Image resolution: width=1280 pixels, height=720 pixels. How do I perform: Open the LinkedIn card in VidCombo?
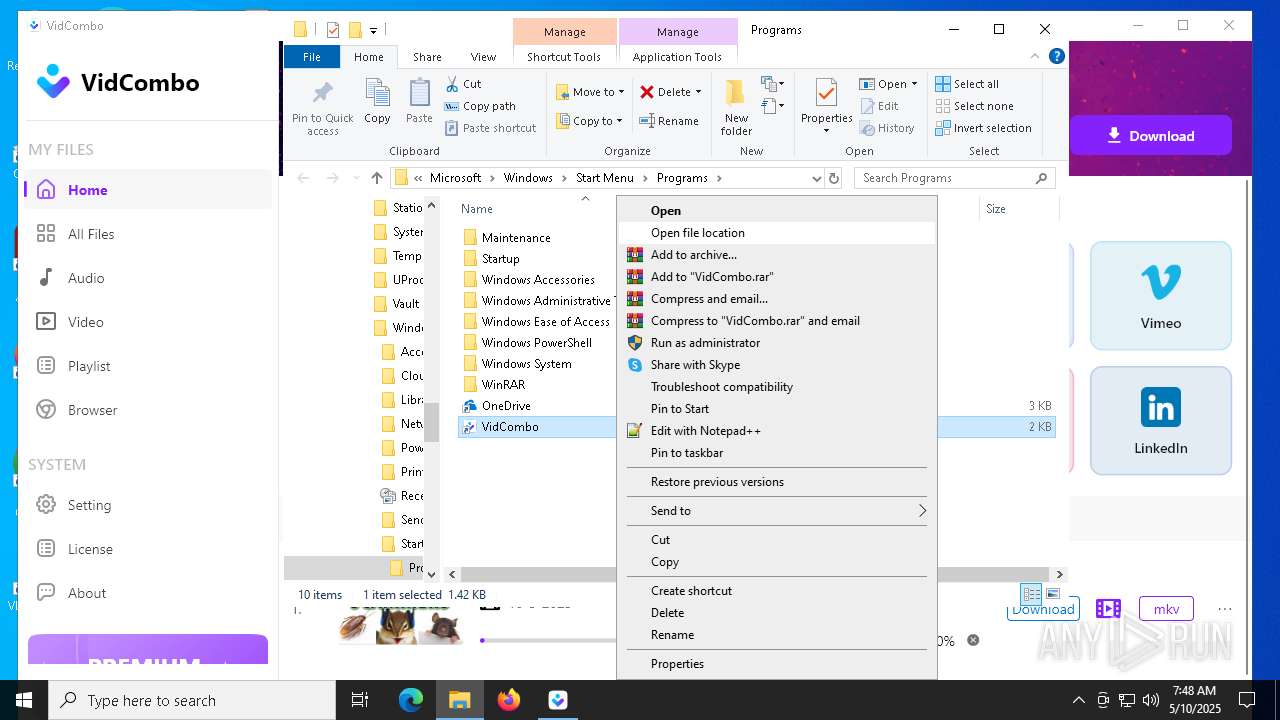tap(1161, 421)
